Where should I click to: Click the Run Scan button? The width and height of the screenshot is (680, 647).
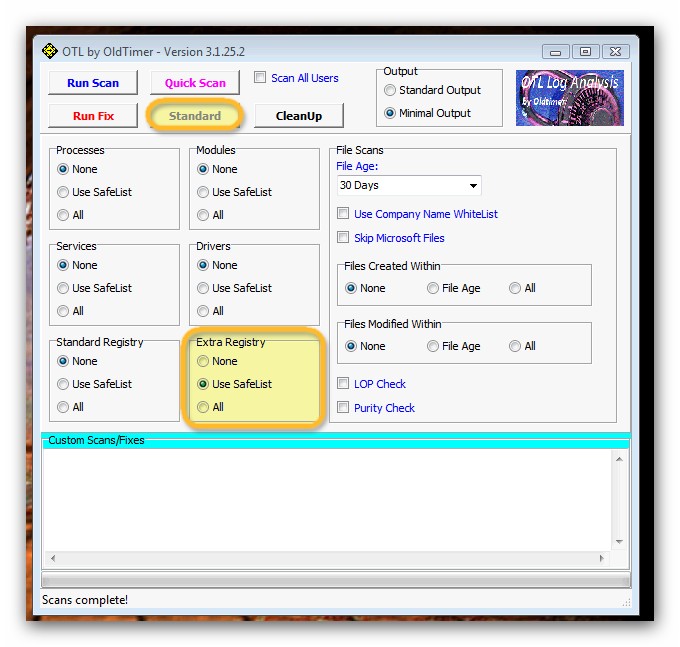(93, 83)
